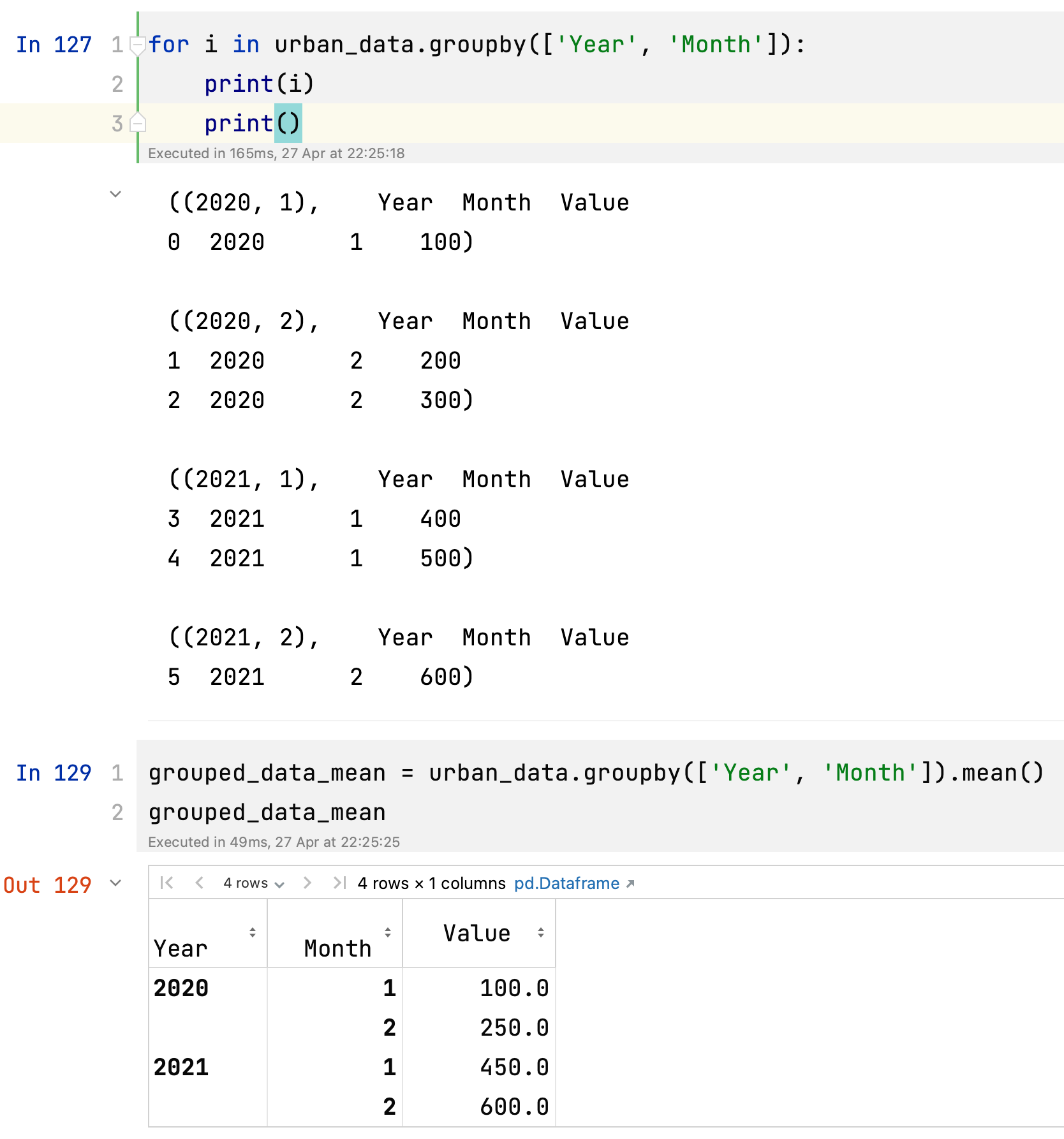Click the '4 rows × 1 columns' summary text
This screenshot has height=1139, width=1064.
point(431,883)
